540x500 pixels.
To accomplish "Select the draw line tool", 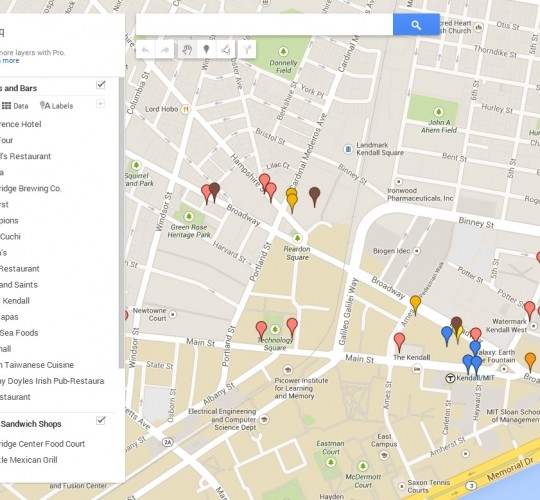I will (226, 50).
